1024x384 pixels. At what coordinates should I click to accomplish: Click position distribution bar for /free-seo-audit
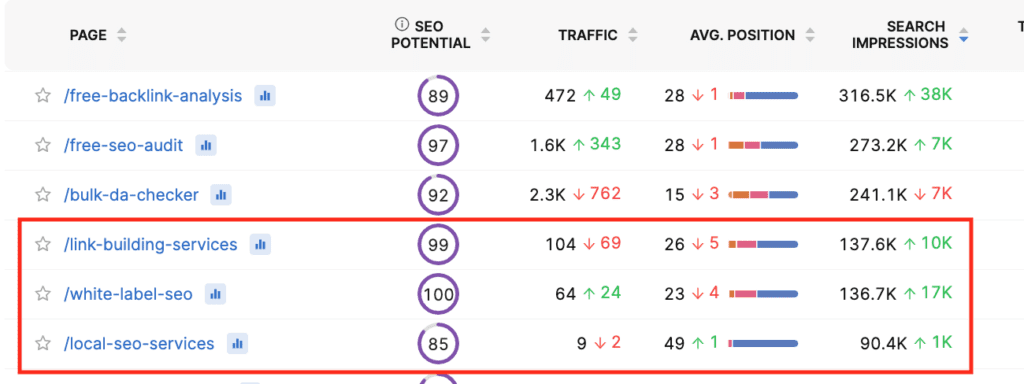coord(763,145)
